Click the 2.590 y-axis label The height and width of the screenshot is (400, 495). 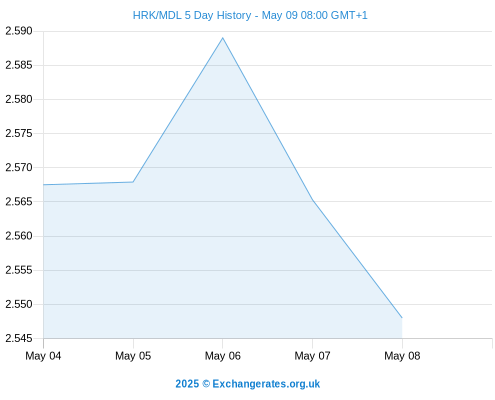point(19,31)
